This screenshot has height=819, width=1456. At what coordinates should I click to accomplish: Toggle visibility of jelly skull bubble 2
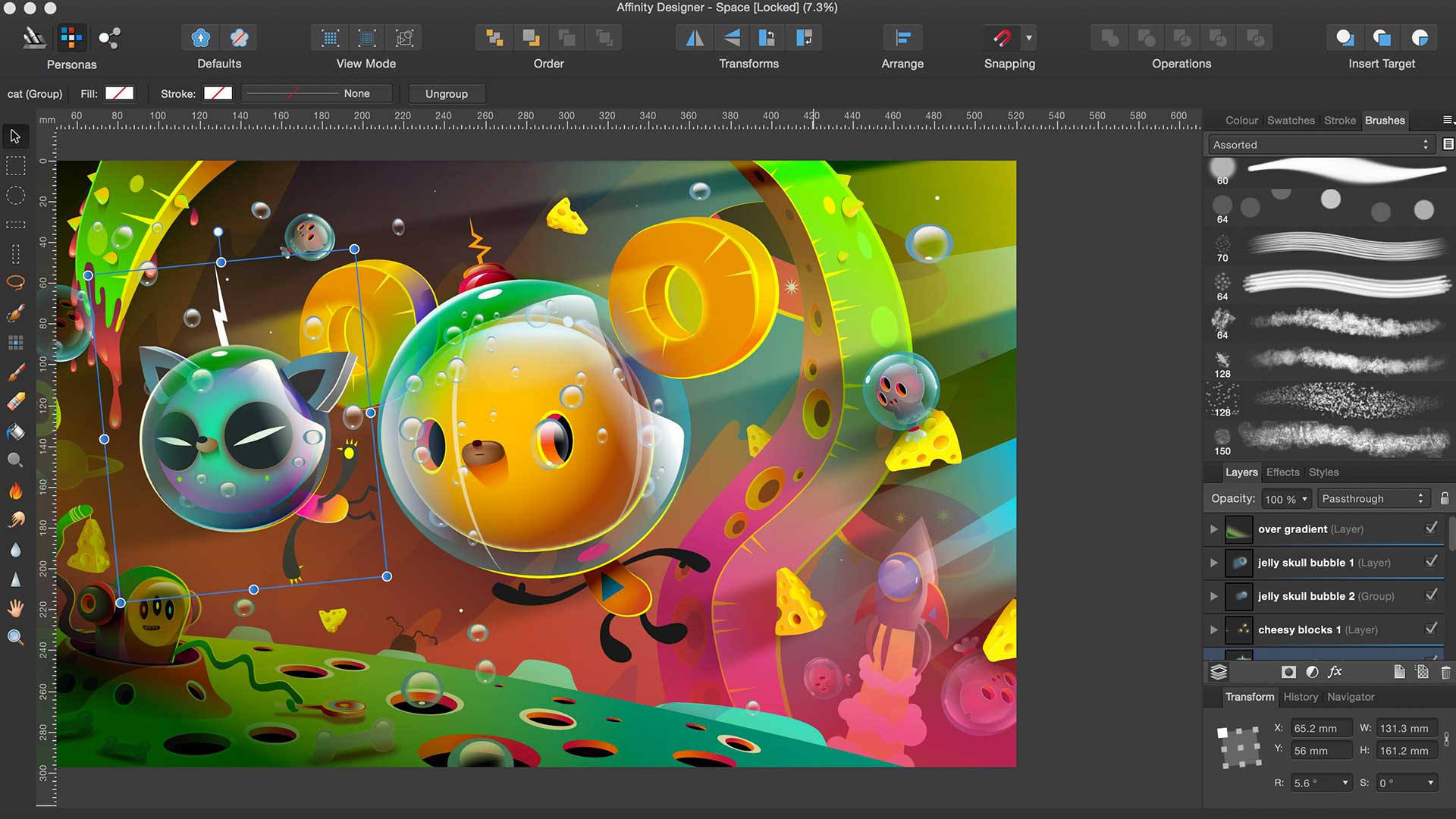(1431, 595)
